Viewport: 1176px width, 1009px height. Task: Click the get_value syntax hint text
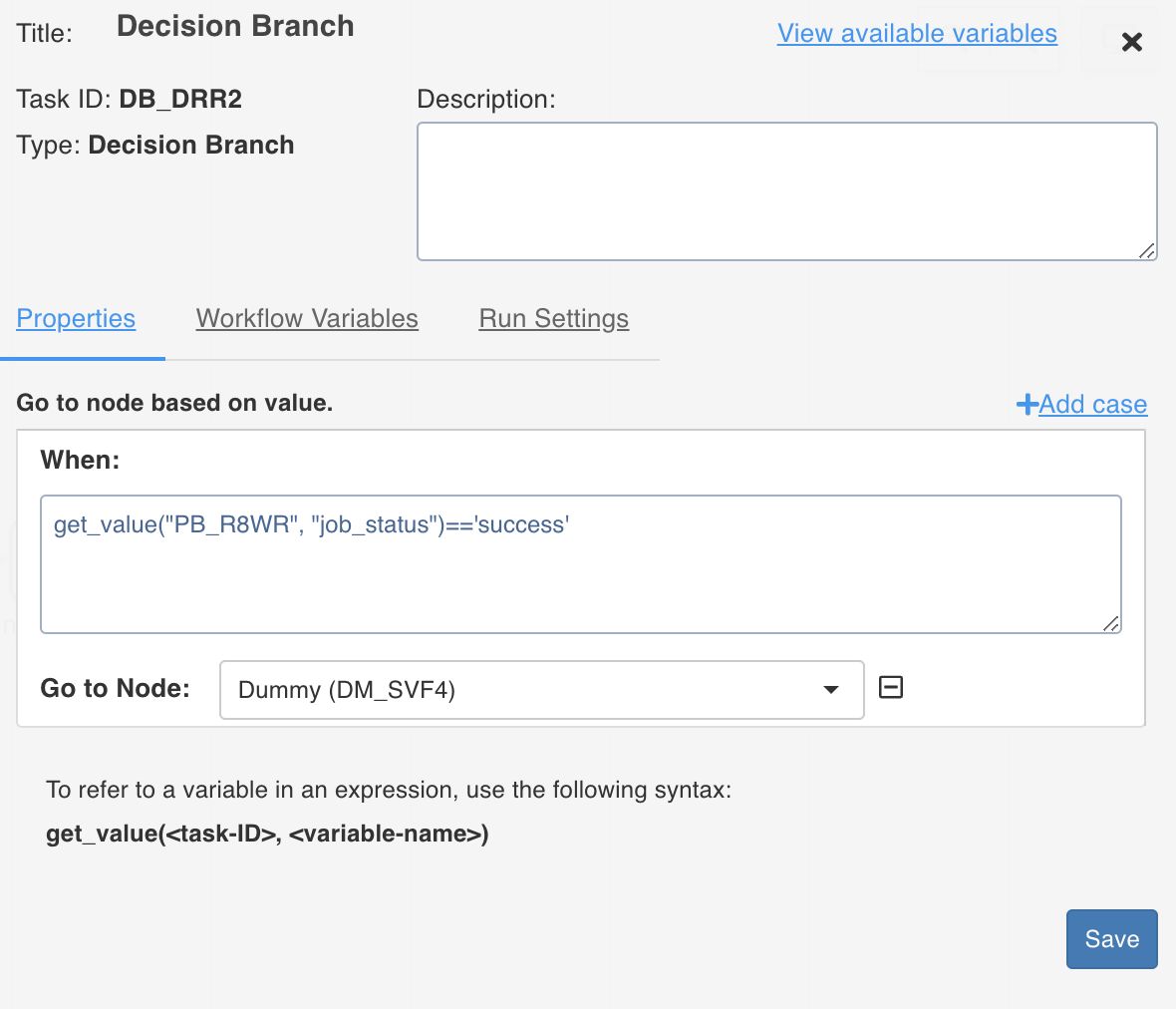pyautogui.click(x=267, y=834)
